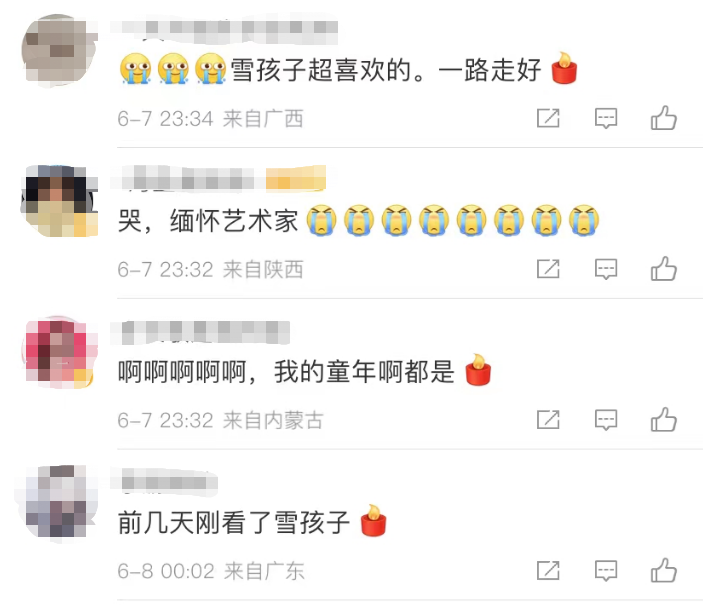Screen dimensions: 726x606
Task: Like the 缅怀艺术家 comment
Action: click(663, 269)
